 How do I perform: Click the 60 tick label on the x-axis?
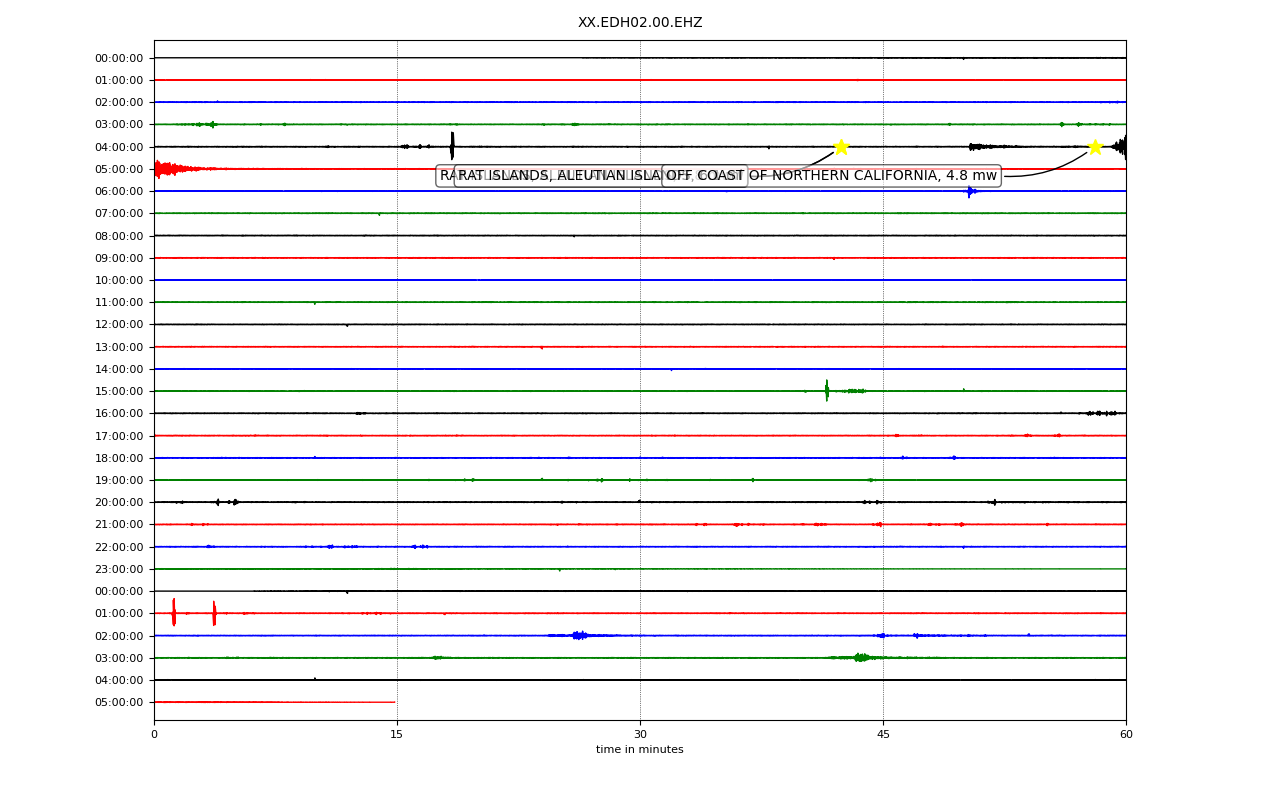[x=1126, y=735]
